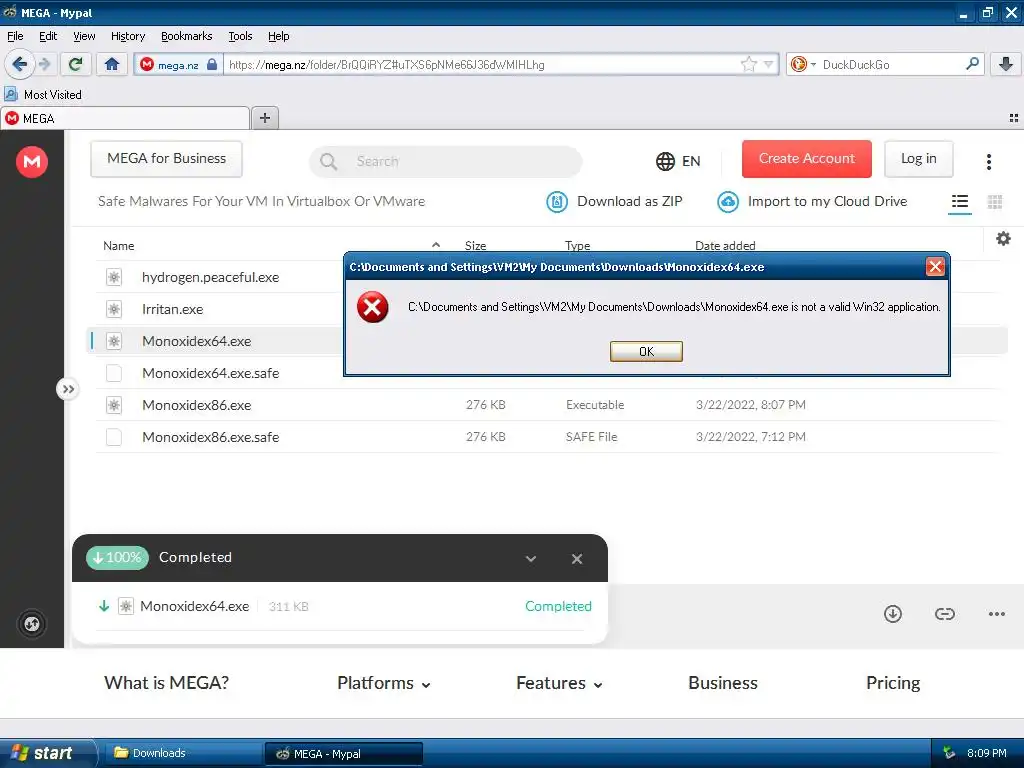Click the Irritan.exe file icon
Screen dimensions: 1024x768
point(114,309)
